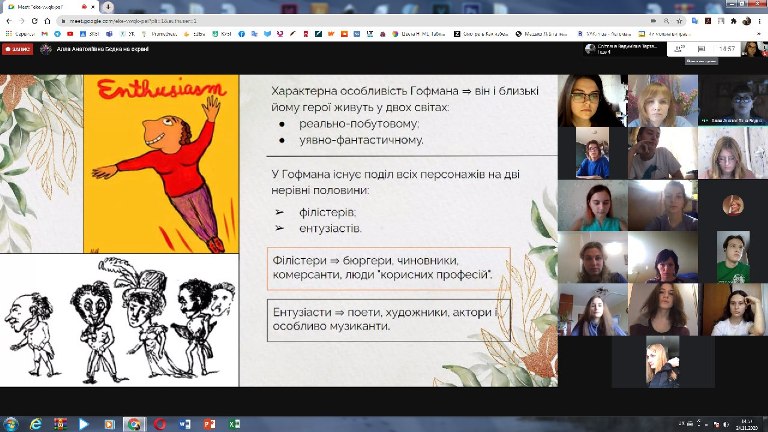Go back with the browser back arrow
Viewport: 768px width, 432px height.
[9, 21]
